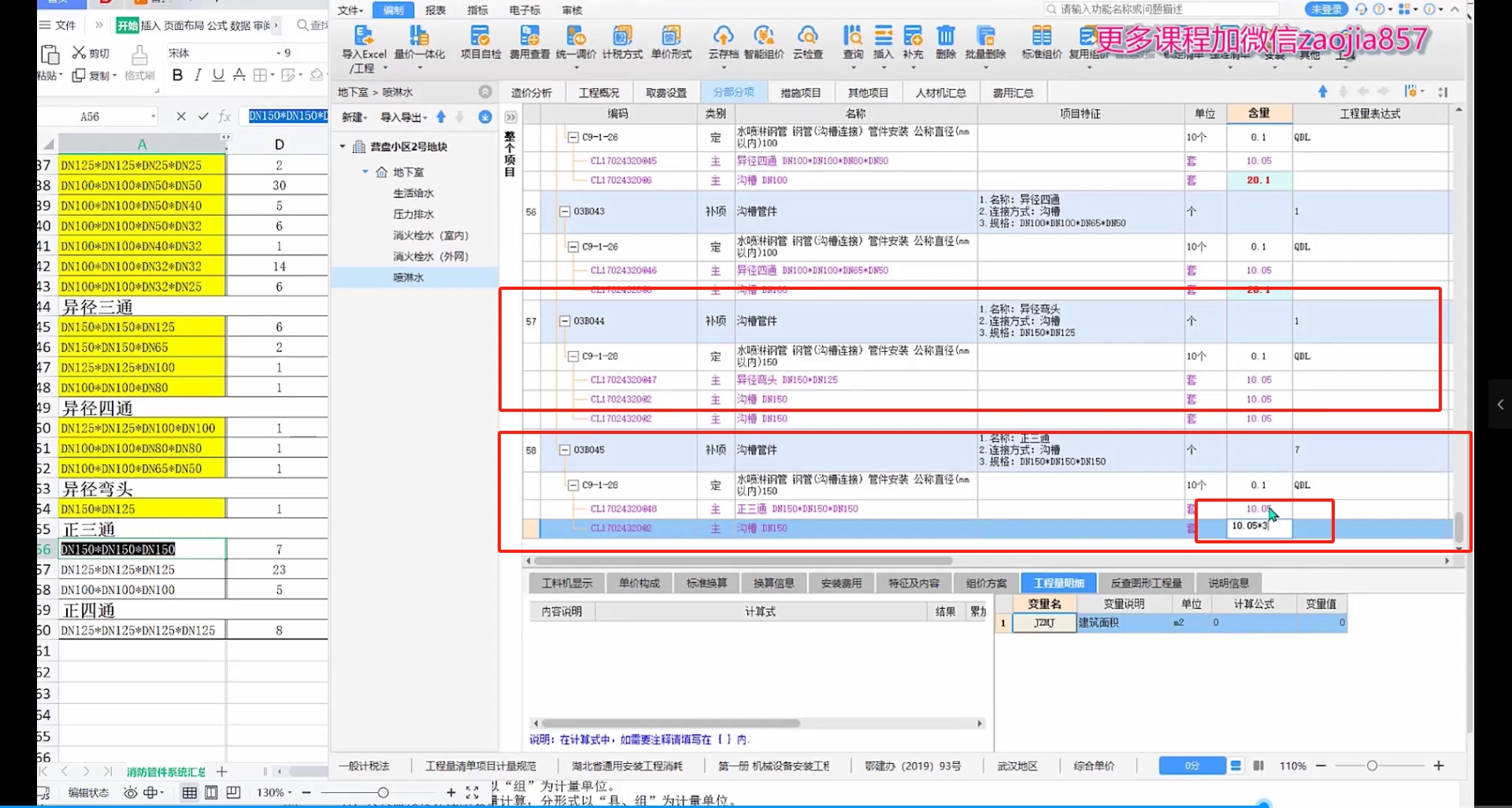Click the 110% zoom slider in pricing software
The image size is (1512, 808).
tap(1372, 765)
